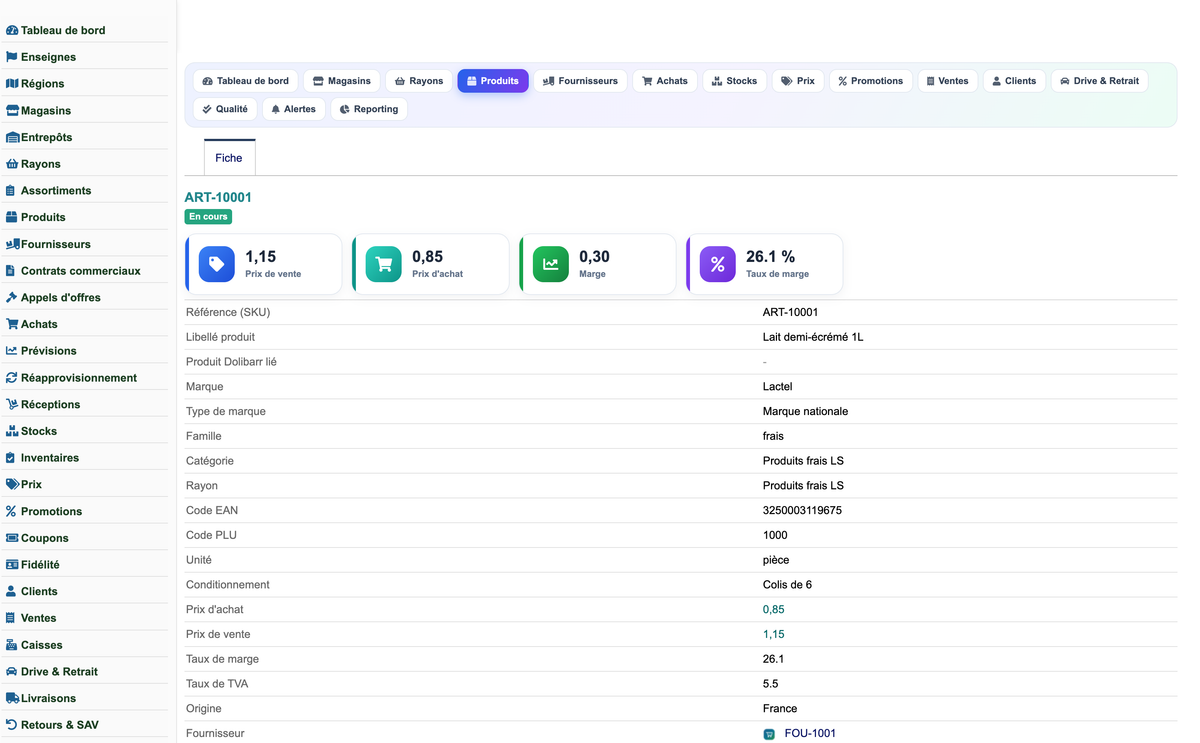The height and width of the screenshot is (743, 1200).
Task: Click the map icon beside Régions
Action: pos(12,84)
